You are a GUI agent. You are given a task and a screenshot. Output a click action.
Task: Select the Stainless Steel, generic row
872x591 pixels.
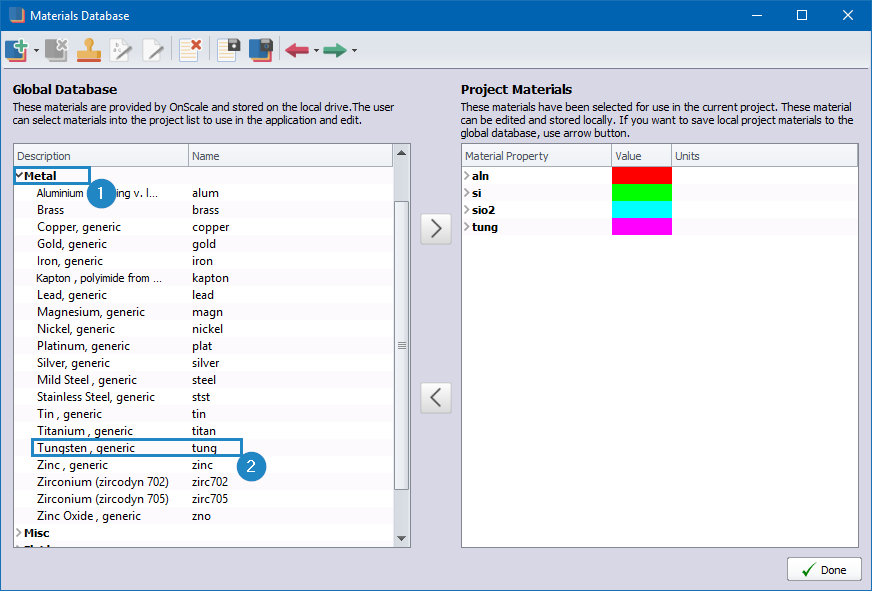tap(204, 397)
